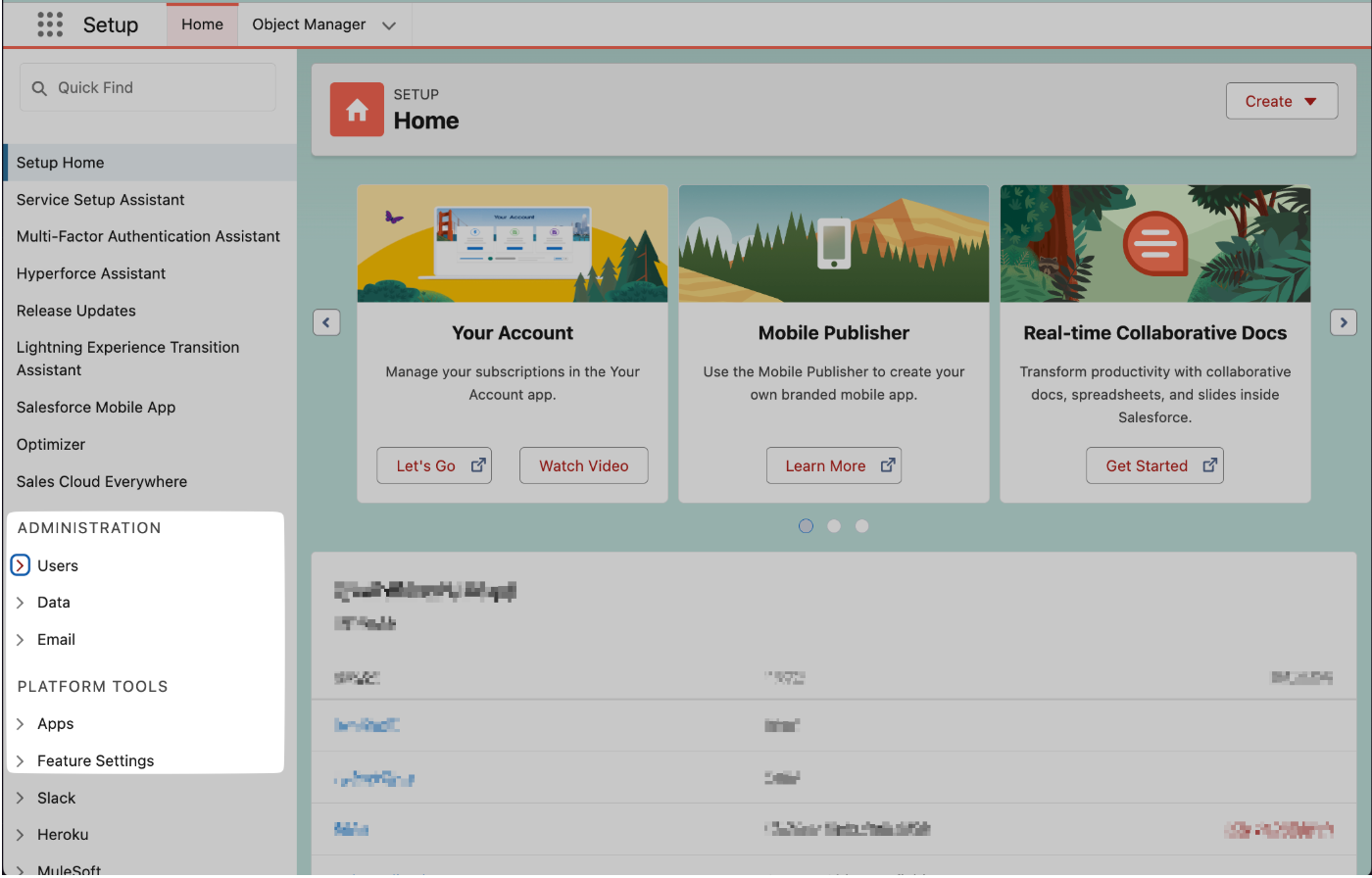
Task: Click the Heroku tree item label
Action: pyautogui.click(x=63, y=835)
